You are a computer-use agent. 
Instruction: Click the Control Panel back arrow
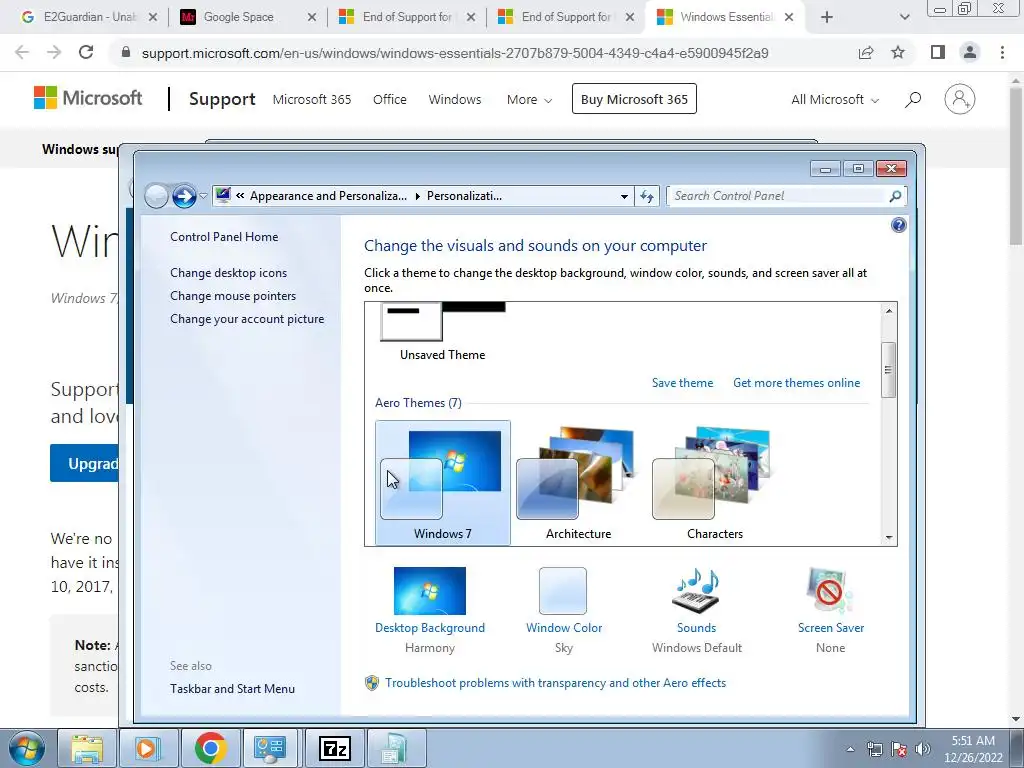[156, 195]
